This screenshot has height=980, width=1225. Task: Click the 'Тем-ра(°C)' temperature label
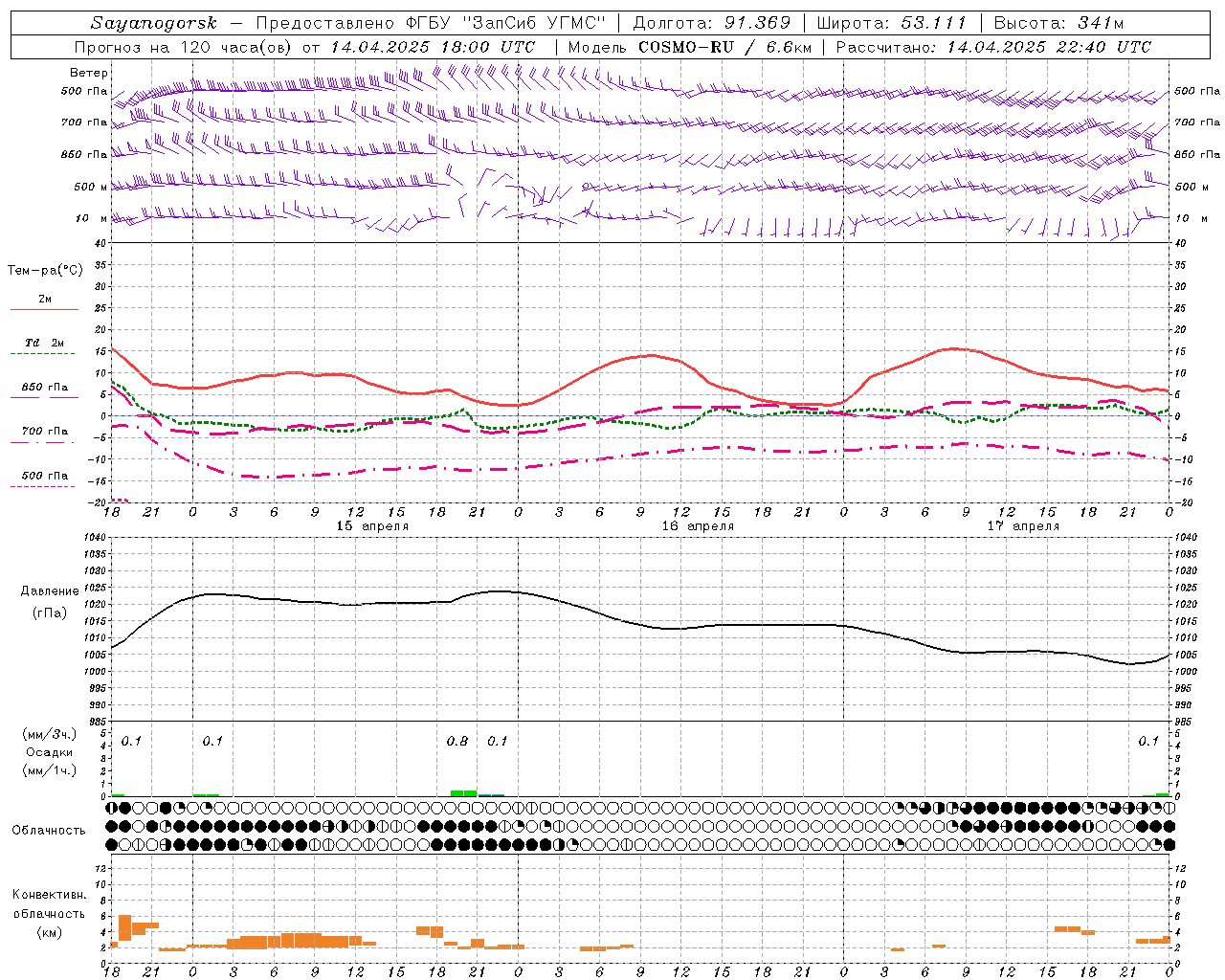click(45, 271)
